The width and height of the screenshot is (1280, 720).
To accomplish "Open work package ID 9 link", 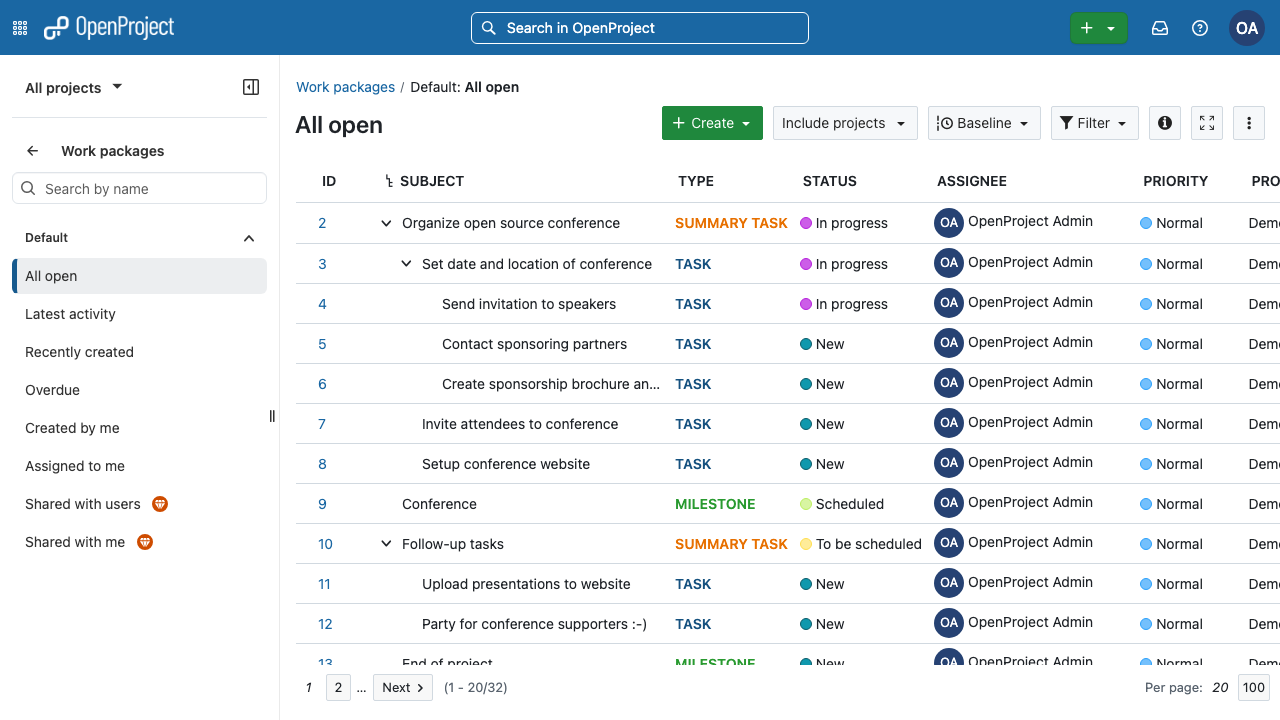I will pos(322,504).
